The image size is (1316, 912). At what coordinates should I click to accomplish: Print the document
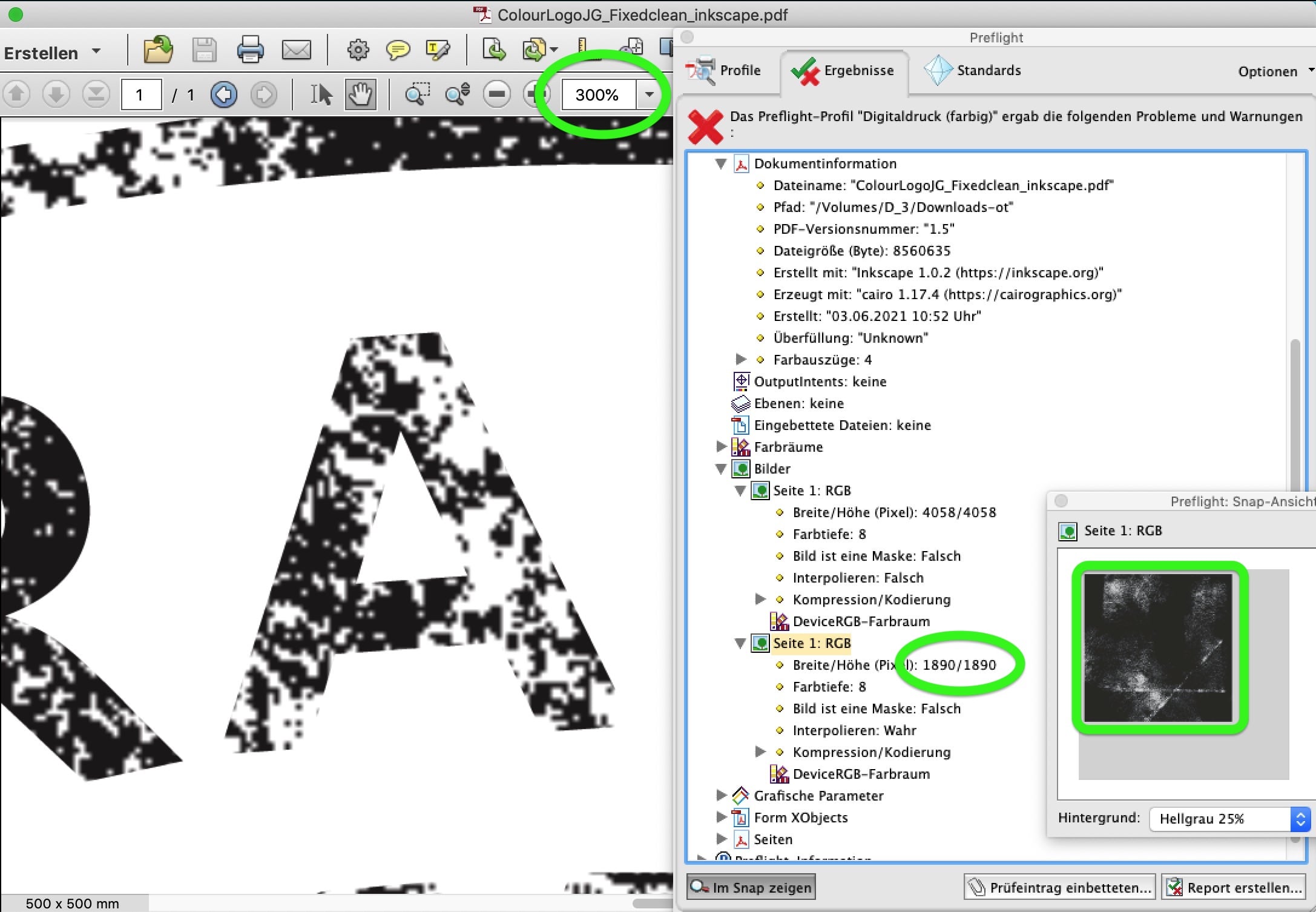point(251,50)
